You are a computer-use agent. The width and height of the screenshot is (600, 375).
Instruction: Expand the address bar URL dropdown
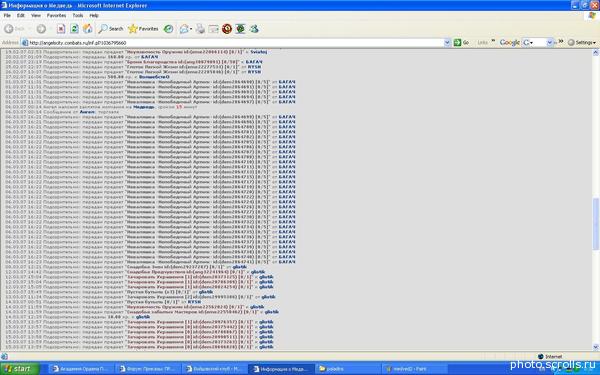[447, 42]
